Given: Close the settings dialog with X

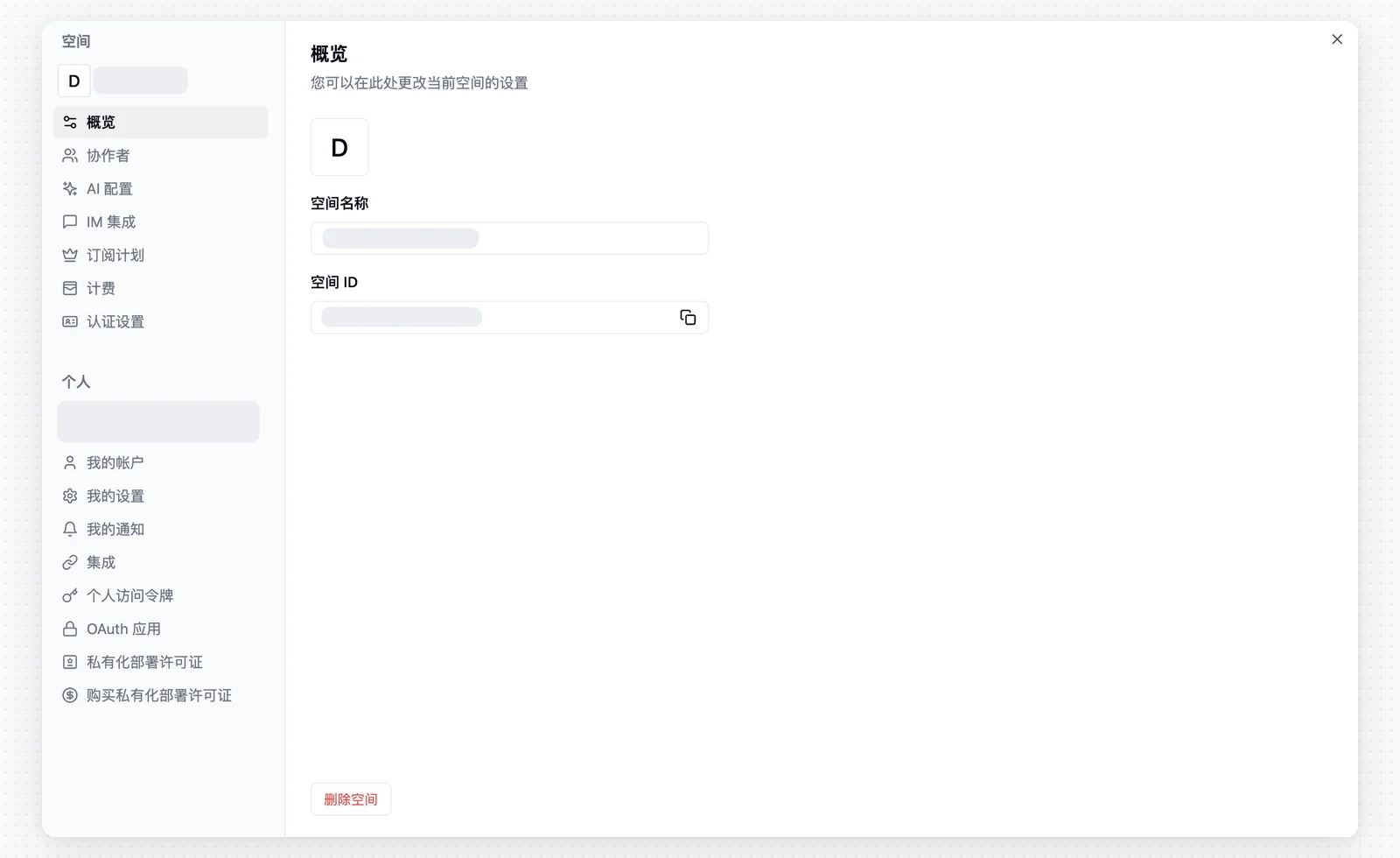Looking at the screenshot, I should [x=1337, y=39].
